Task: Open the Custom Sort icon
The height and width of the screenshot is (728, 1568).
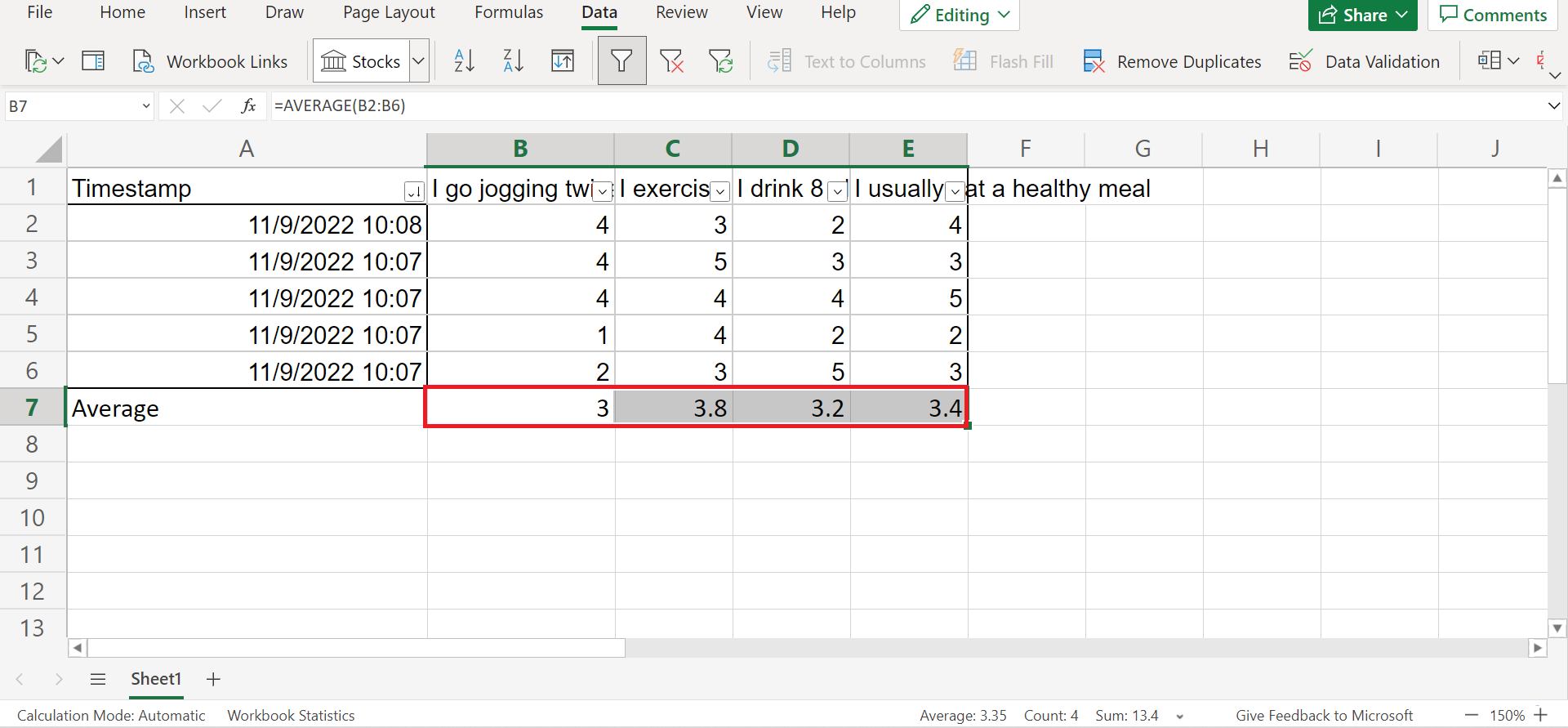Action: [563, 61]
